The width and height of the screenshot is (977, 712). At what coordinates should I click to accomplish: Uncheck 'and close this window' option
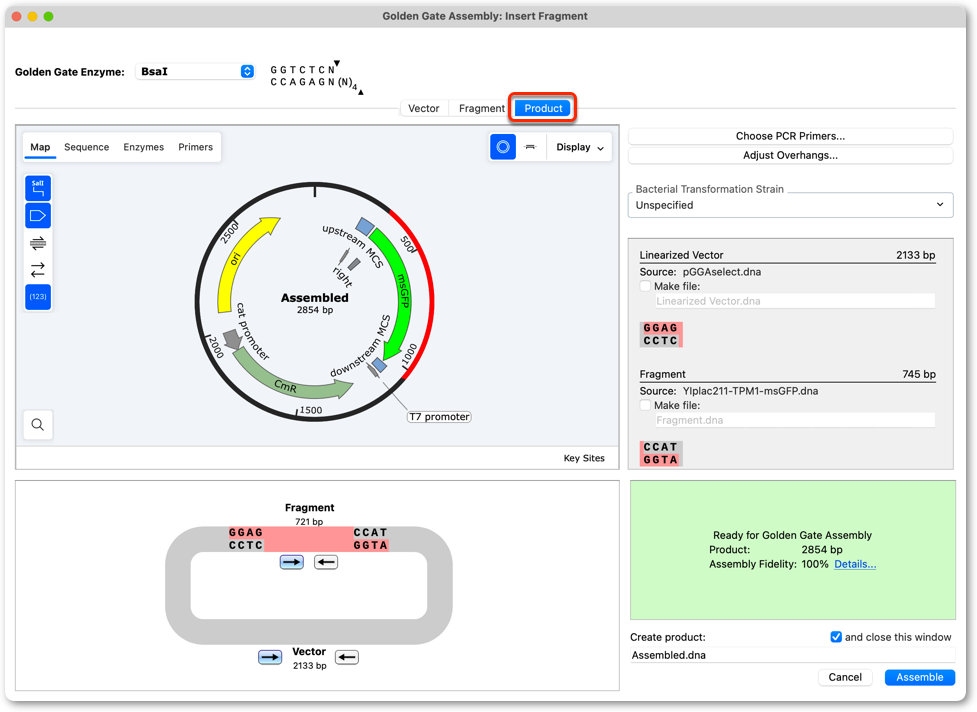[x=836, y=637]
